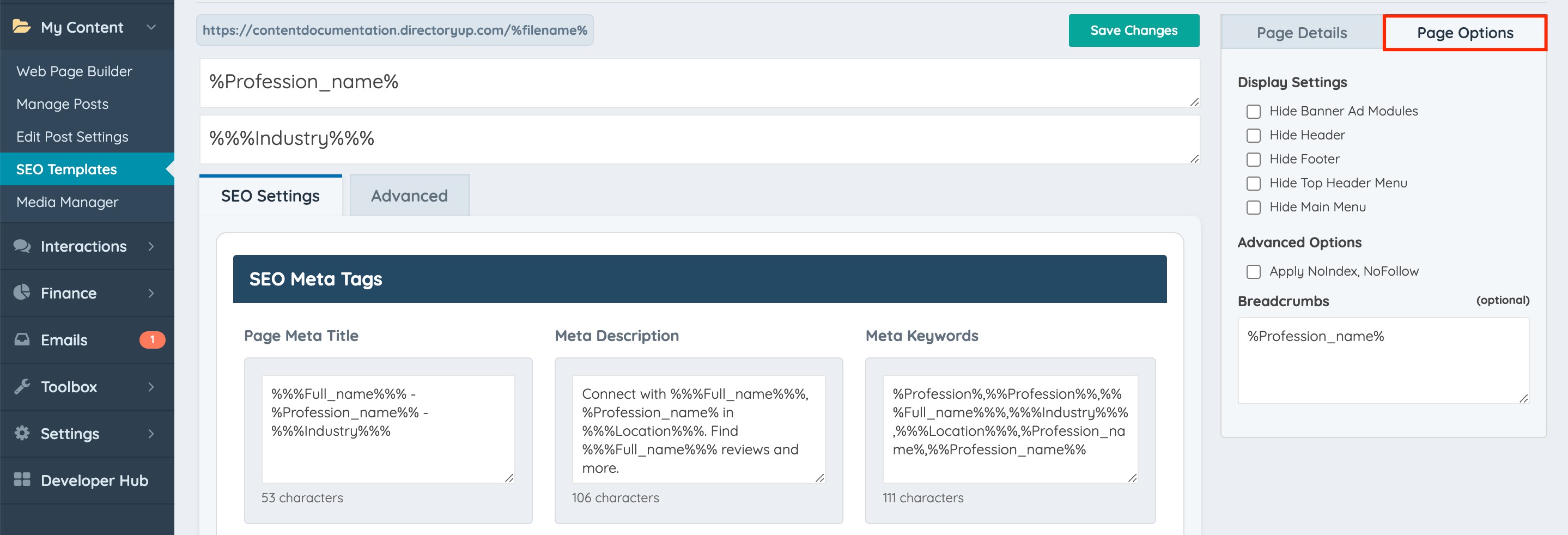Collapse the My Content chevron
The height and width of the screenshot is (535, 1568).
pyautogui.click(x=151, y=27)
